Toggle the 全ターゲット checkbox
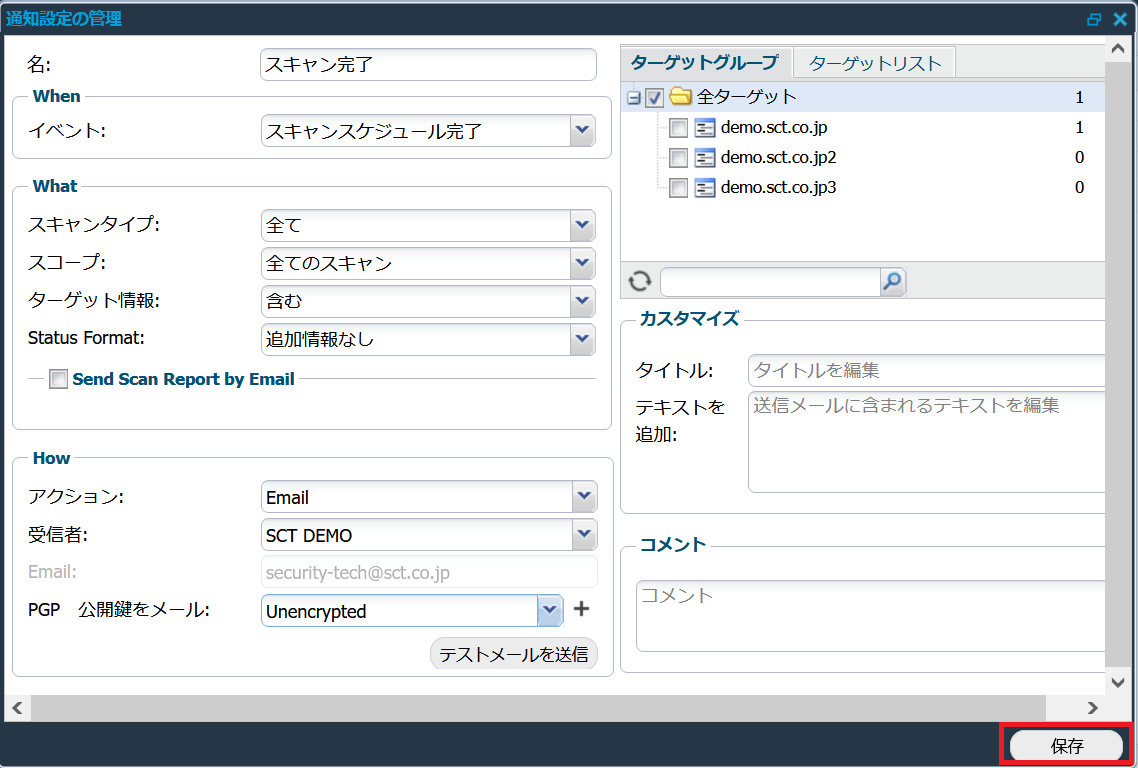The width and height of the screenshot is (1138, 768). point(655,97)
